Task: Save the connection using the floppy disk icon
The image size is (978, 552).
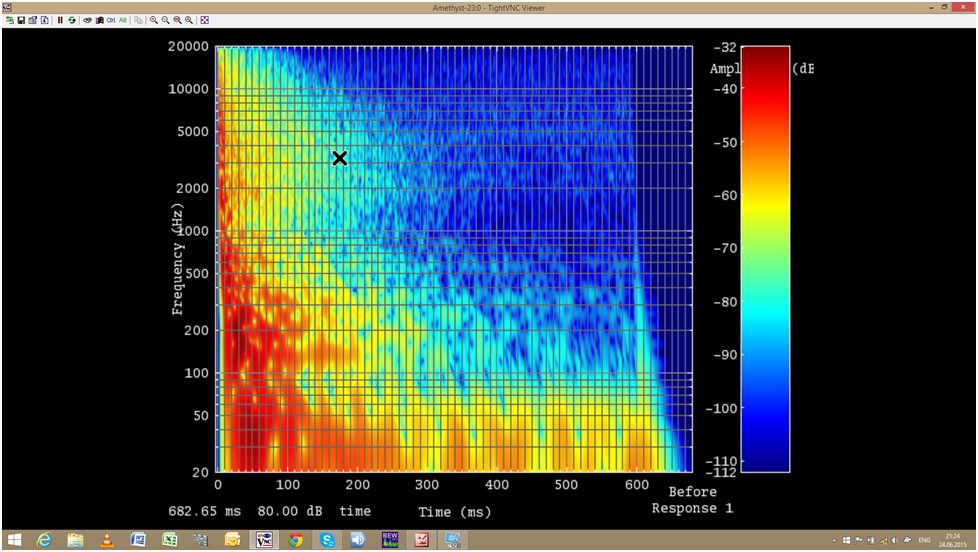Action: pos(21,20)
